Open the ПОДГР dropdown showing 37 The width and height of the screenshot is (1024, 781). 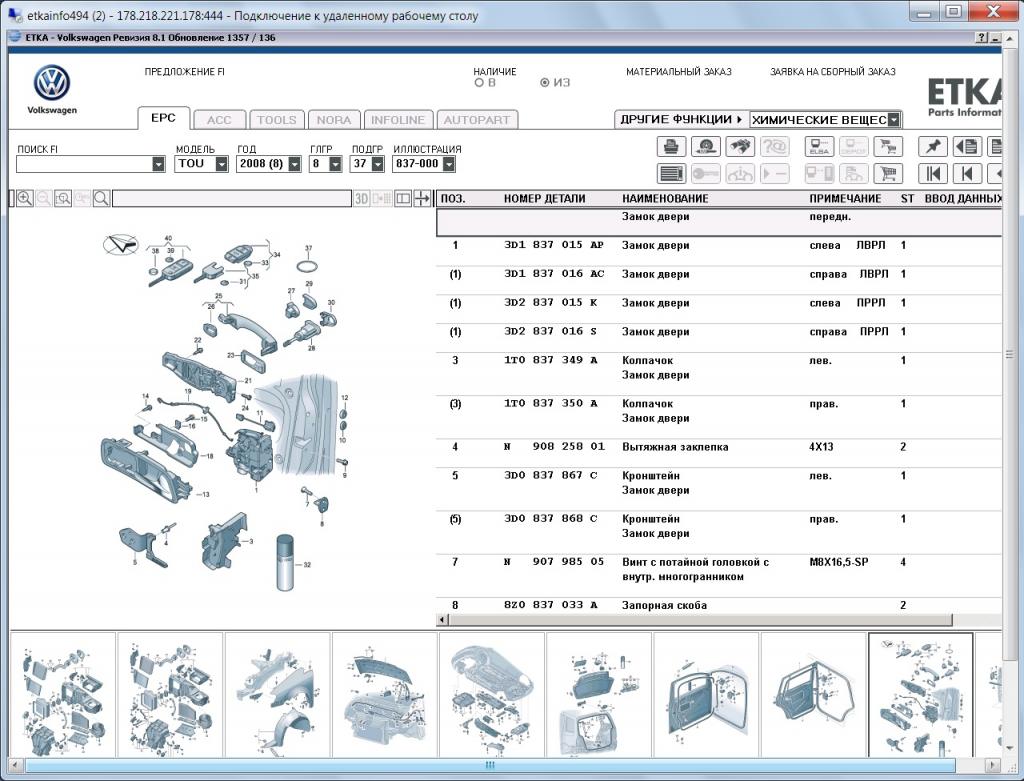point(377,164)
